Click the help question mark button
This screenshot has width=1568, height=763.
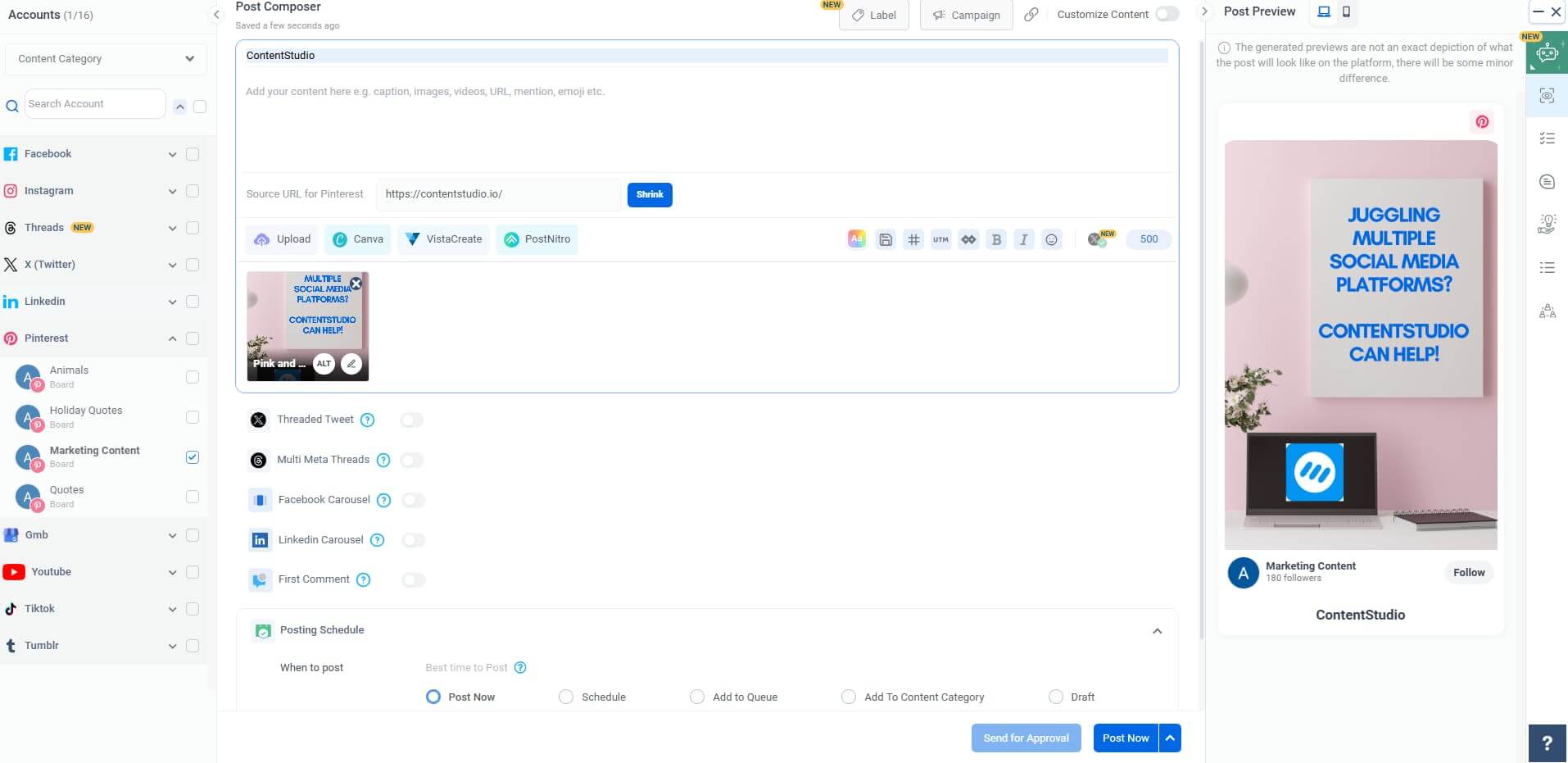coord(1547,743)
